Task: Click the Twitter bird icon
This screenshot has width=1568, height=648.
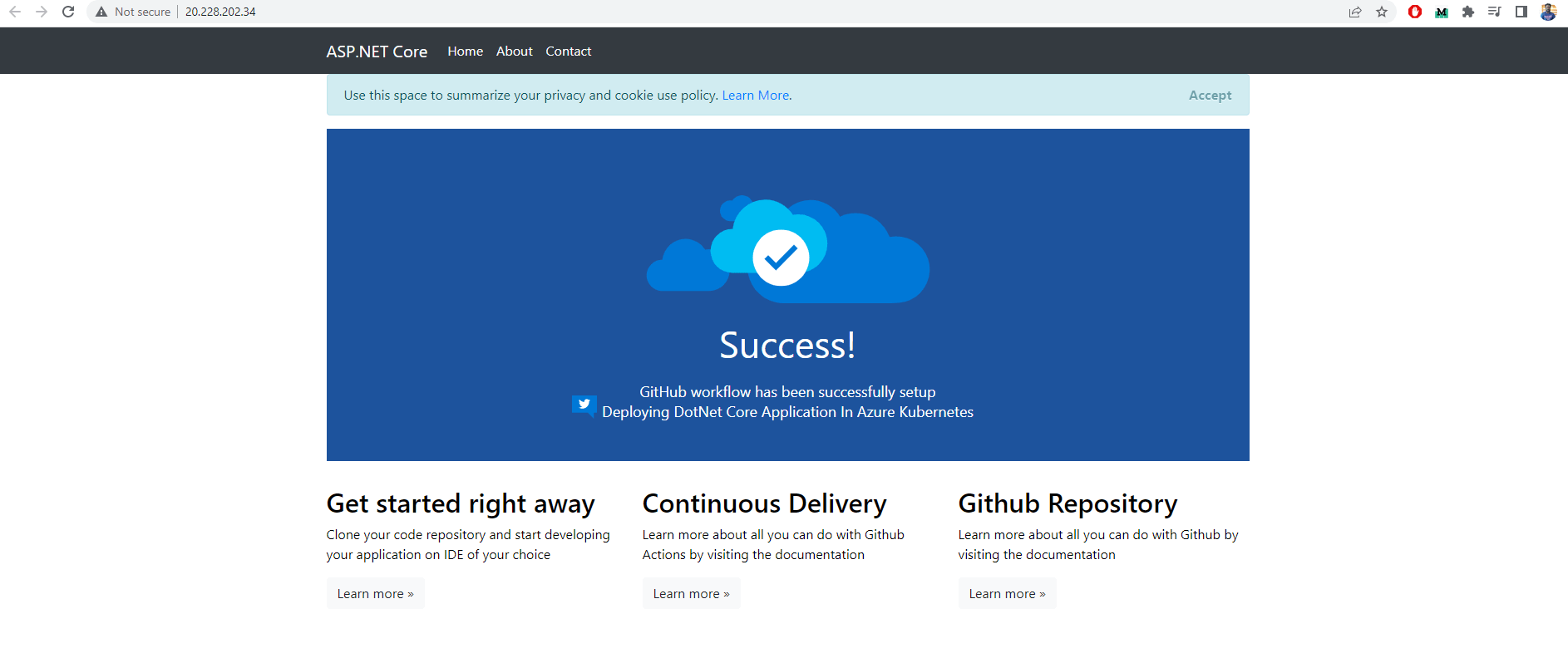Action: pyautogui.click(x=584, y=405)
